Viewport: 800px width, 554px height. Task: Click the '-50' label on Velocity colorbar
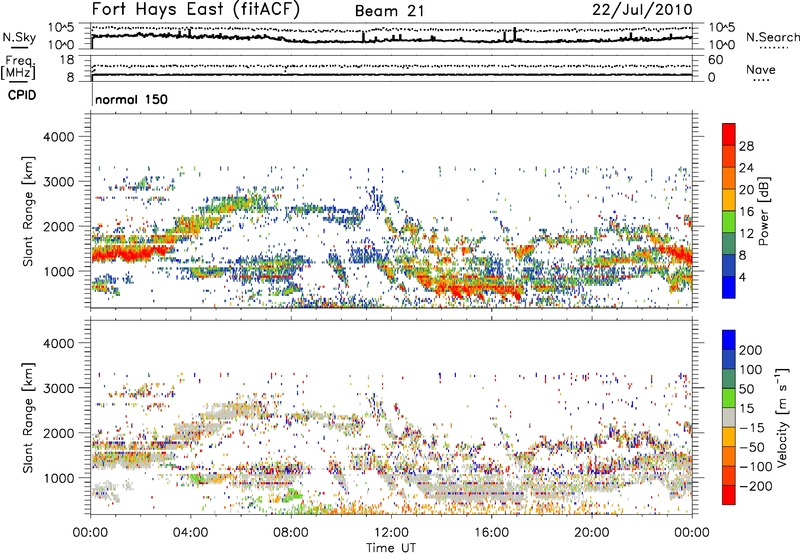point(752,447)
